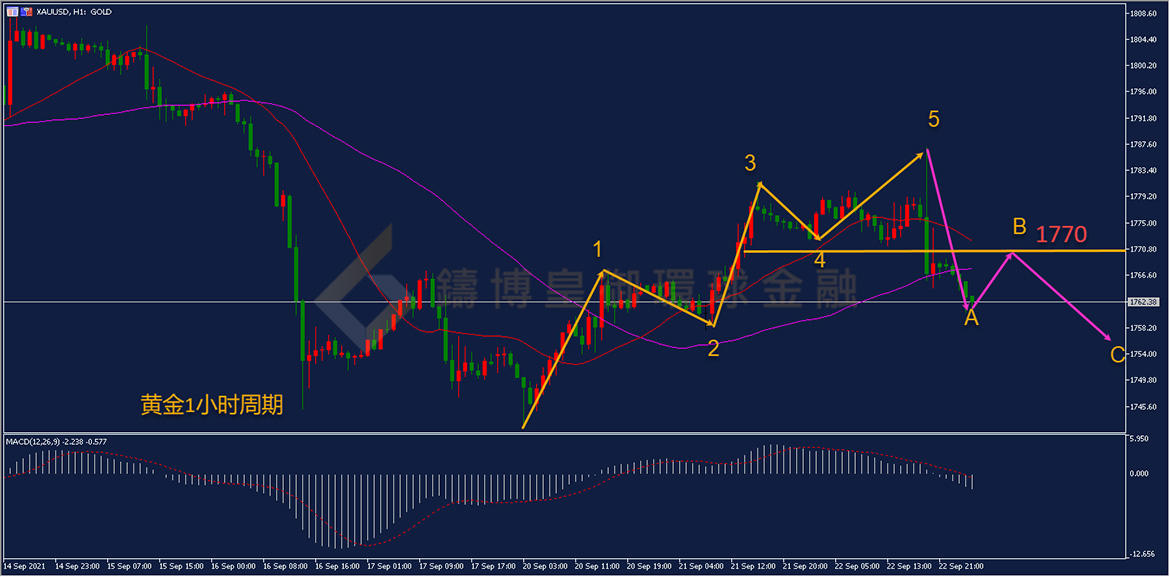Screen dimensions: 1170x577
Task: Click the XAUUSD, H1: GOLD chart title
Action: click(73, 11)
